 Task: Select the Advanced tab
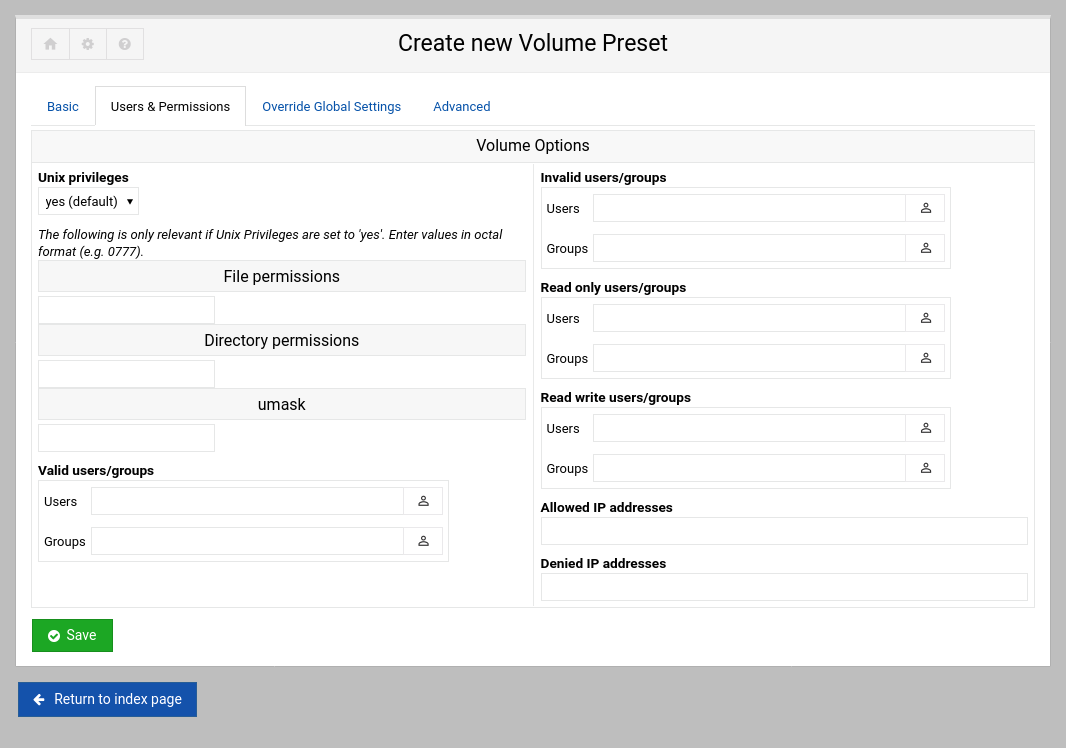pyautogui.click(x=461, y=106)
